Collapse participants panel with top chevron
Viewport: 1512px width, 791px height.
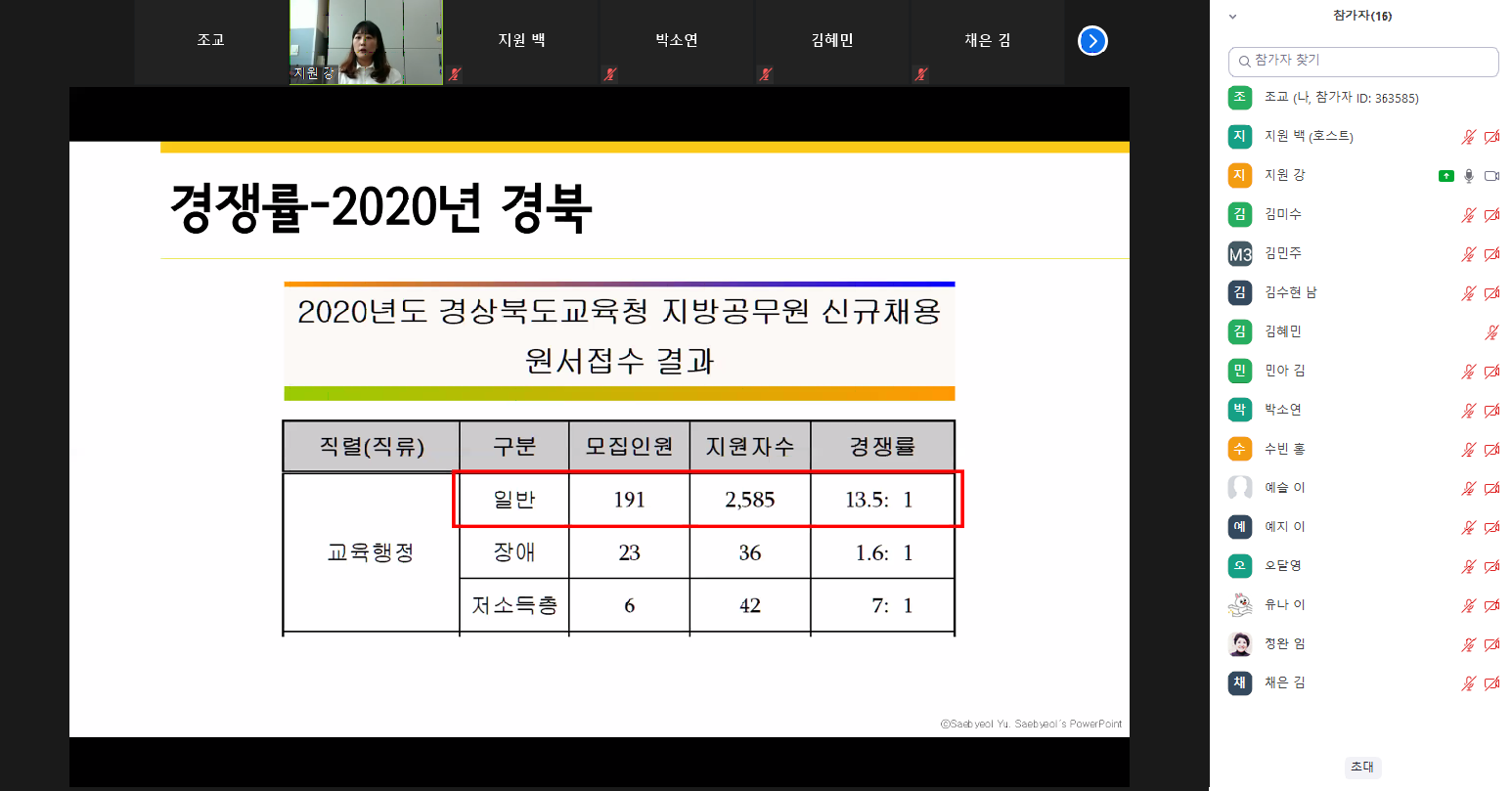(x=1232, y=17)
